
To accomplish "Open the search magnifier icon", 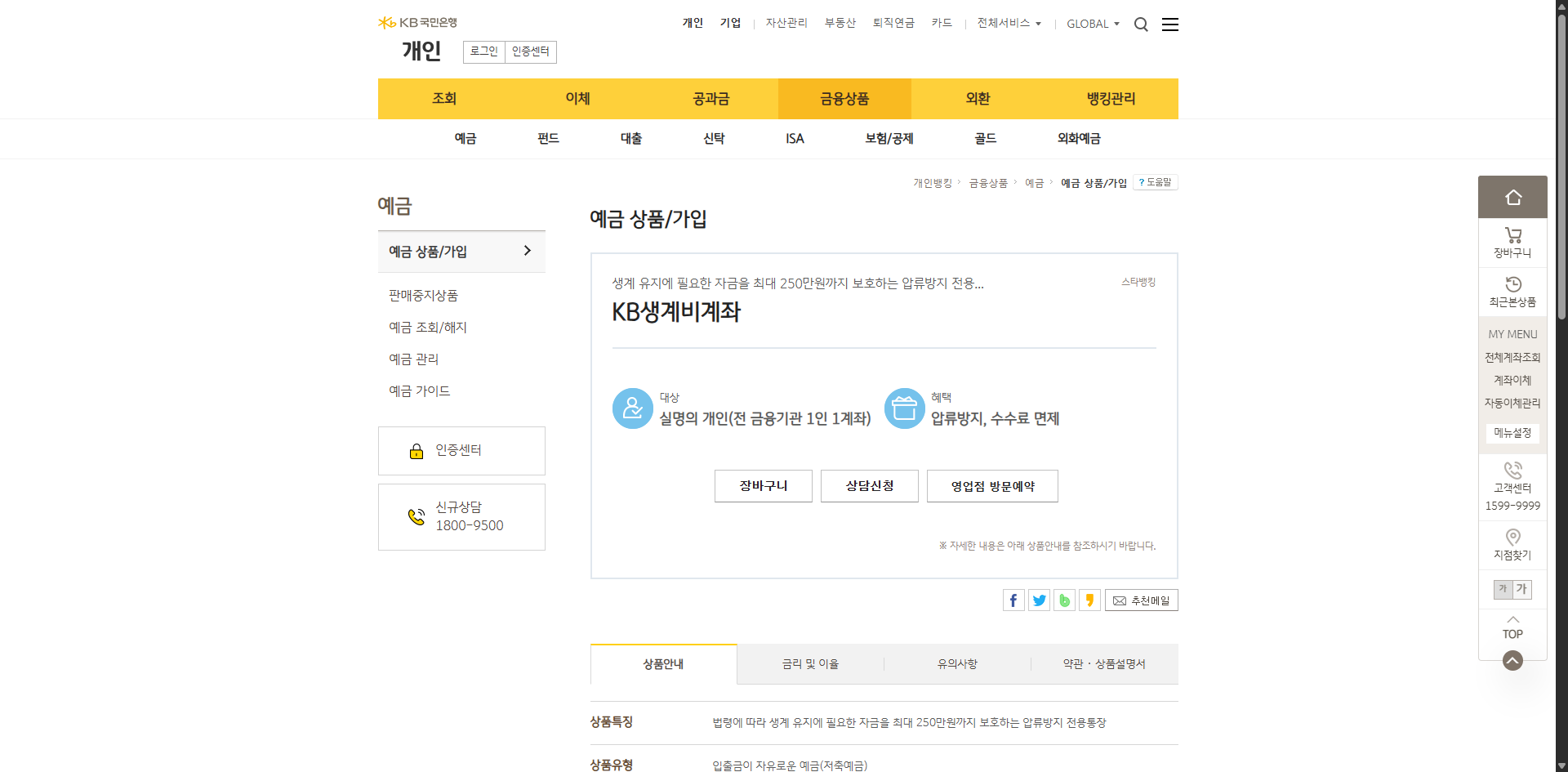I will click(x=1141, y=25).
